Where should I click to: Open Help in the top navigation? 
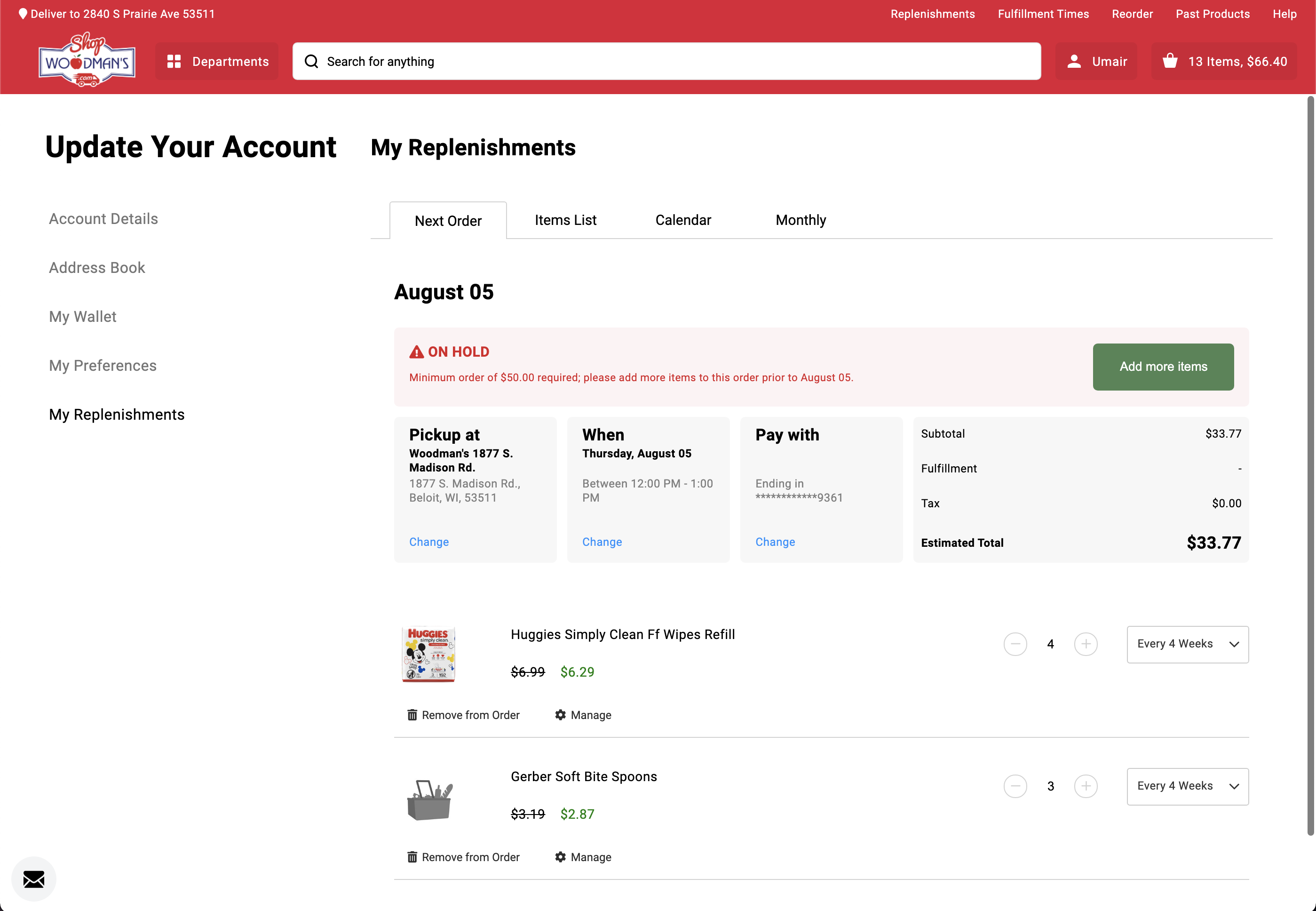(1284, 14)
